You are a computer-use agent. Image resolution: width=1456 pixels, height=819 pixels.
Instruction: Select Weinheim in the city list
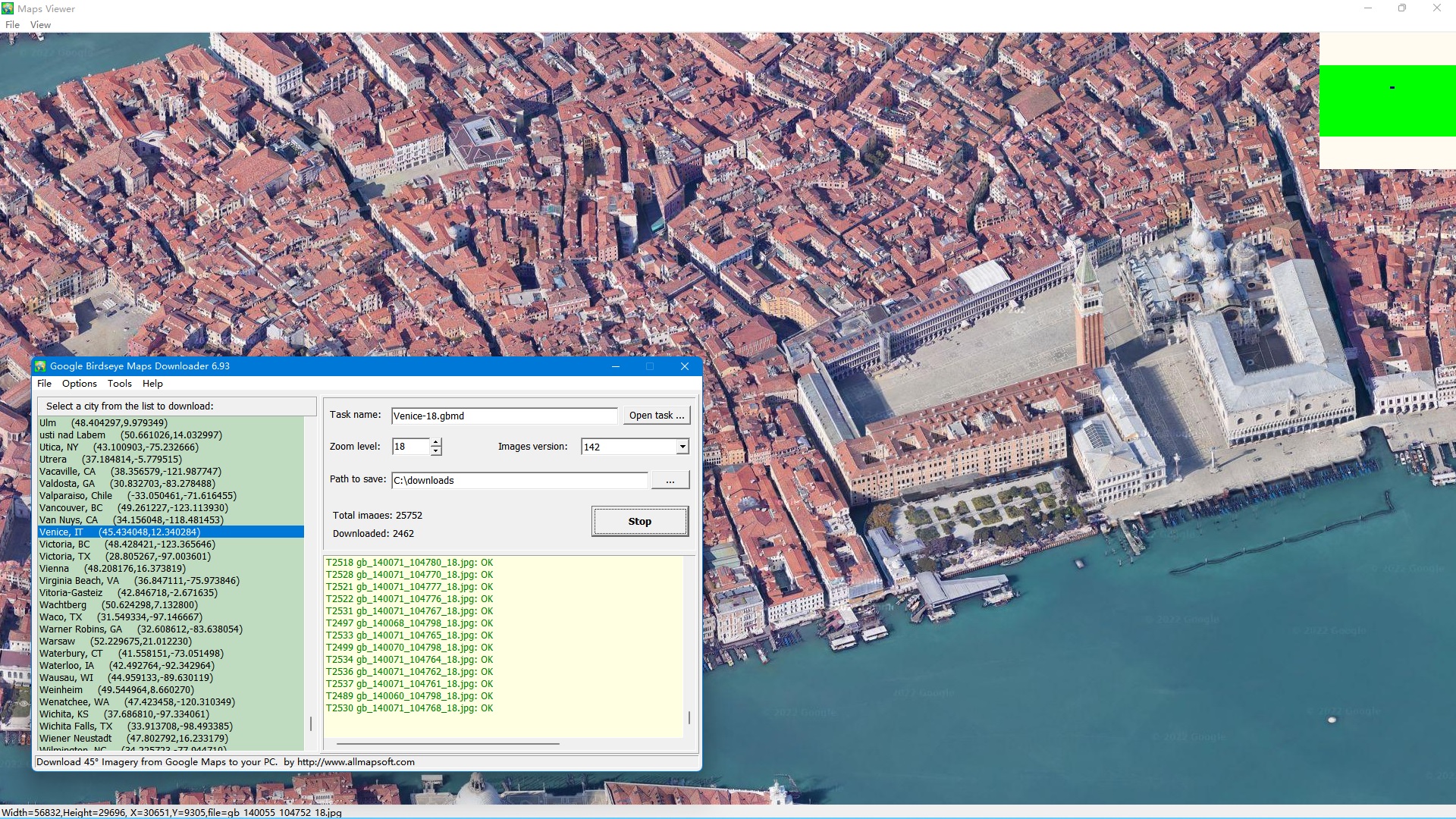click(171, 690)
